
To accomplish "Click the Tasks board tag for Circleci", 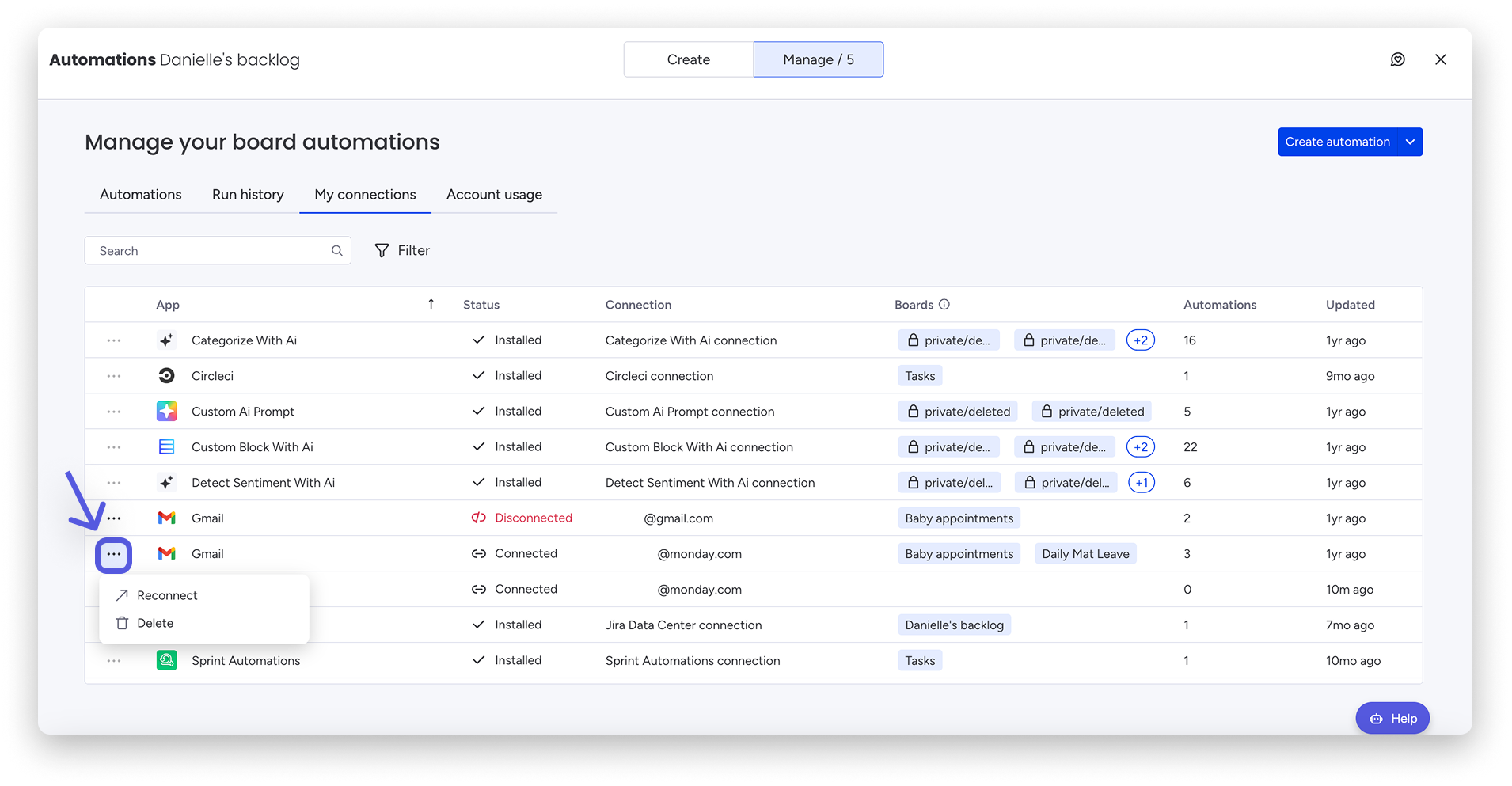I will coord(920,376).
